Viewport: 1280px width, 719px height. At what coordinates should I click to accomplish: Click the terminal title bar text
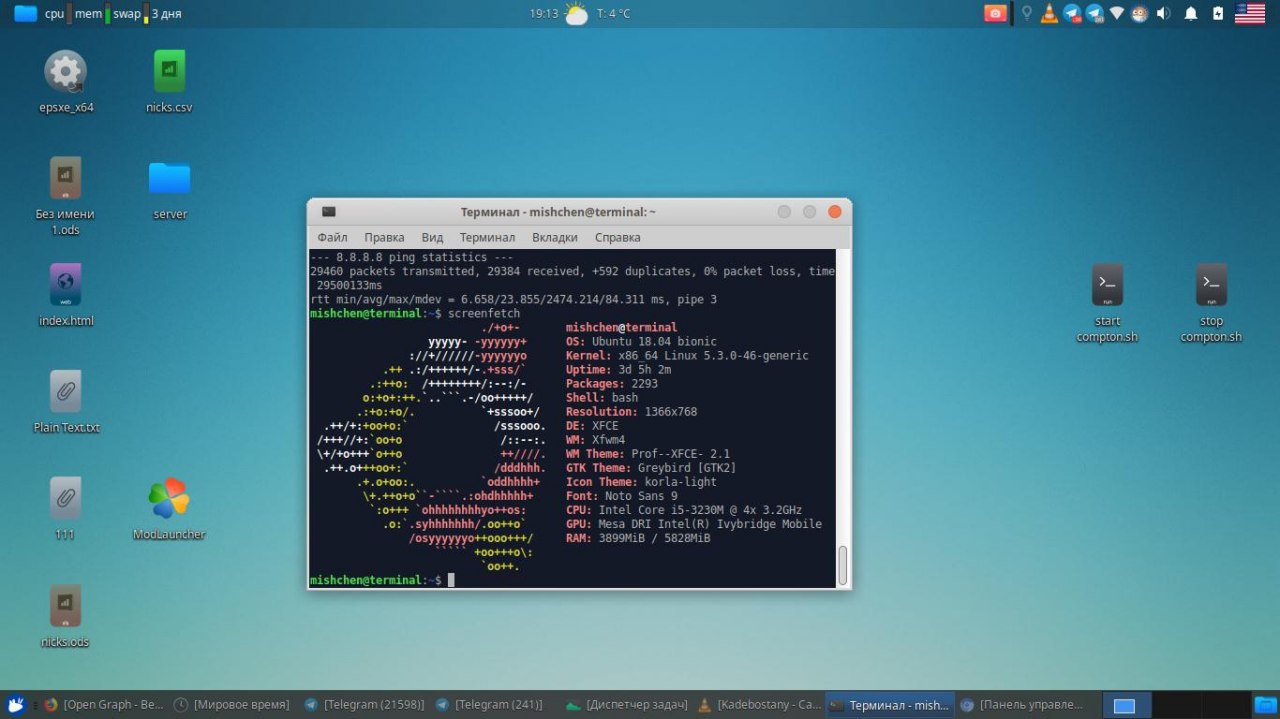coord(558,212)
